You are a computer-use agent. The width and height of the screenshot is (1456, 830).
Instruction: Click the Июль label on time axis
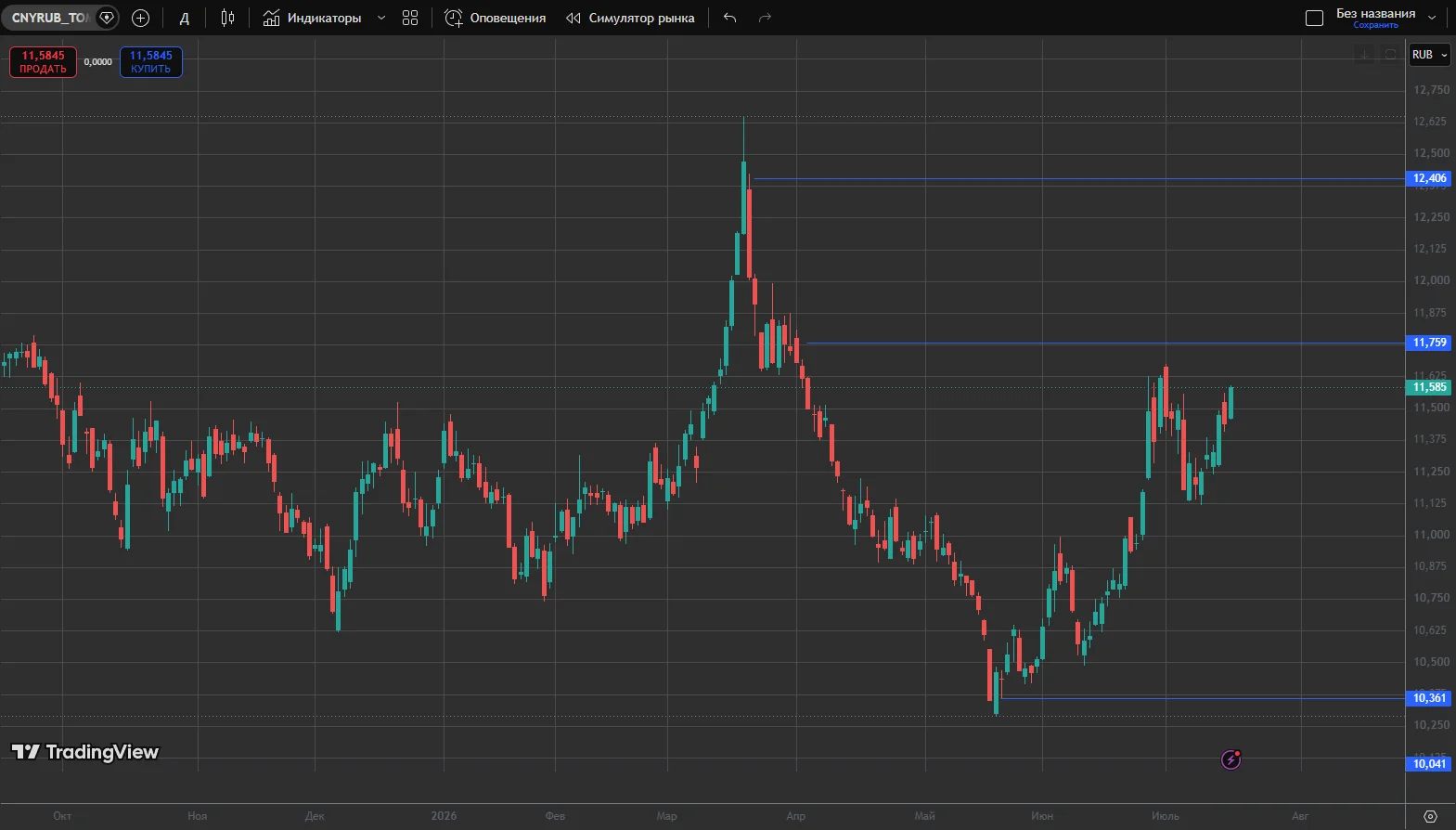point(1166,816)
